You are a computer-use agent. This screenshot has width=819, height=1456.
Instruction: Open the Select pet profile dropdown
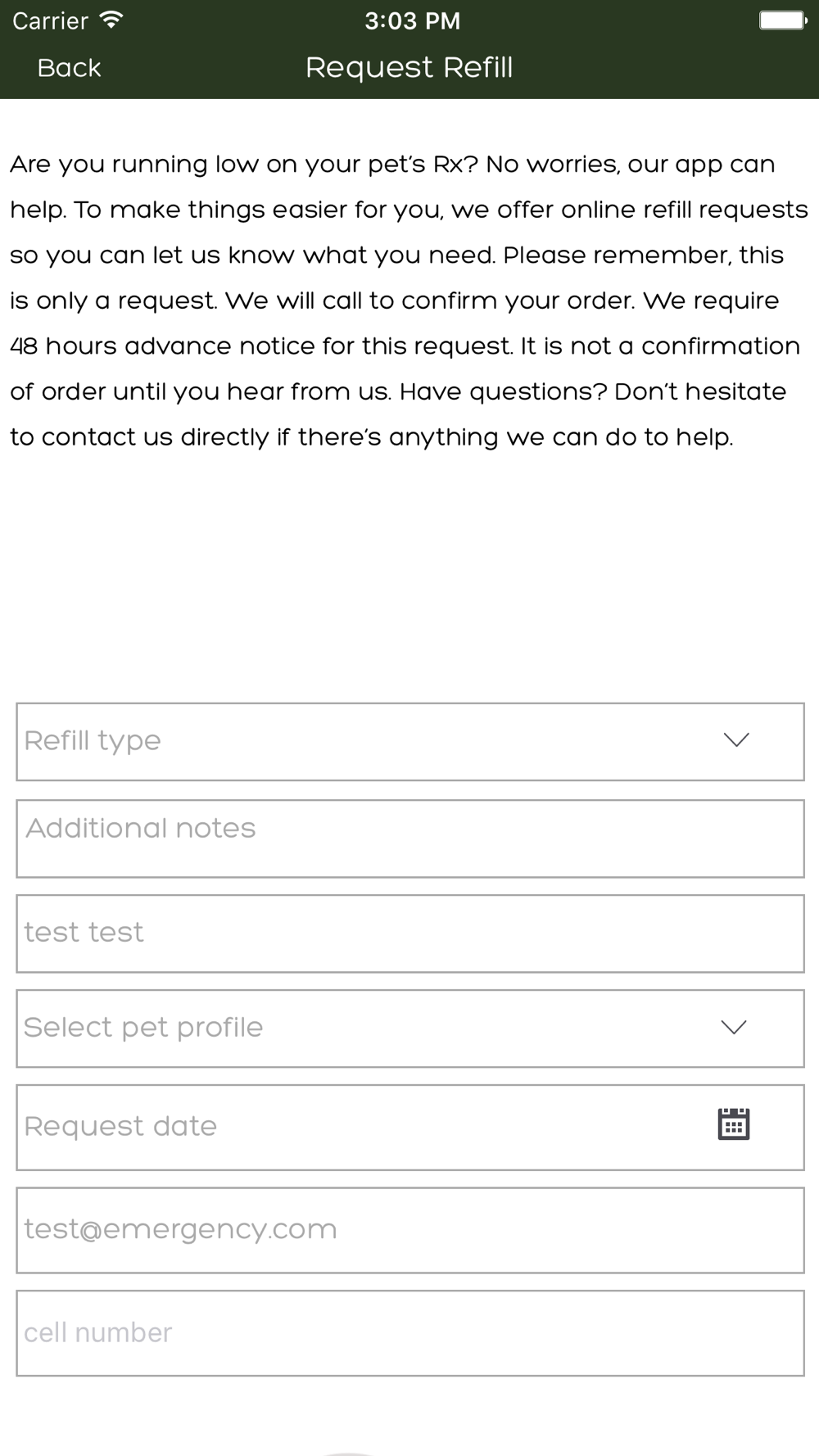point(410,1029)
